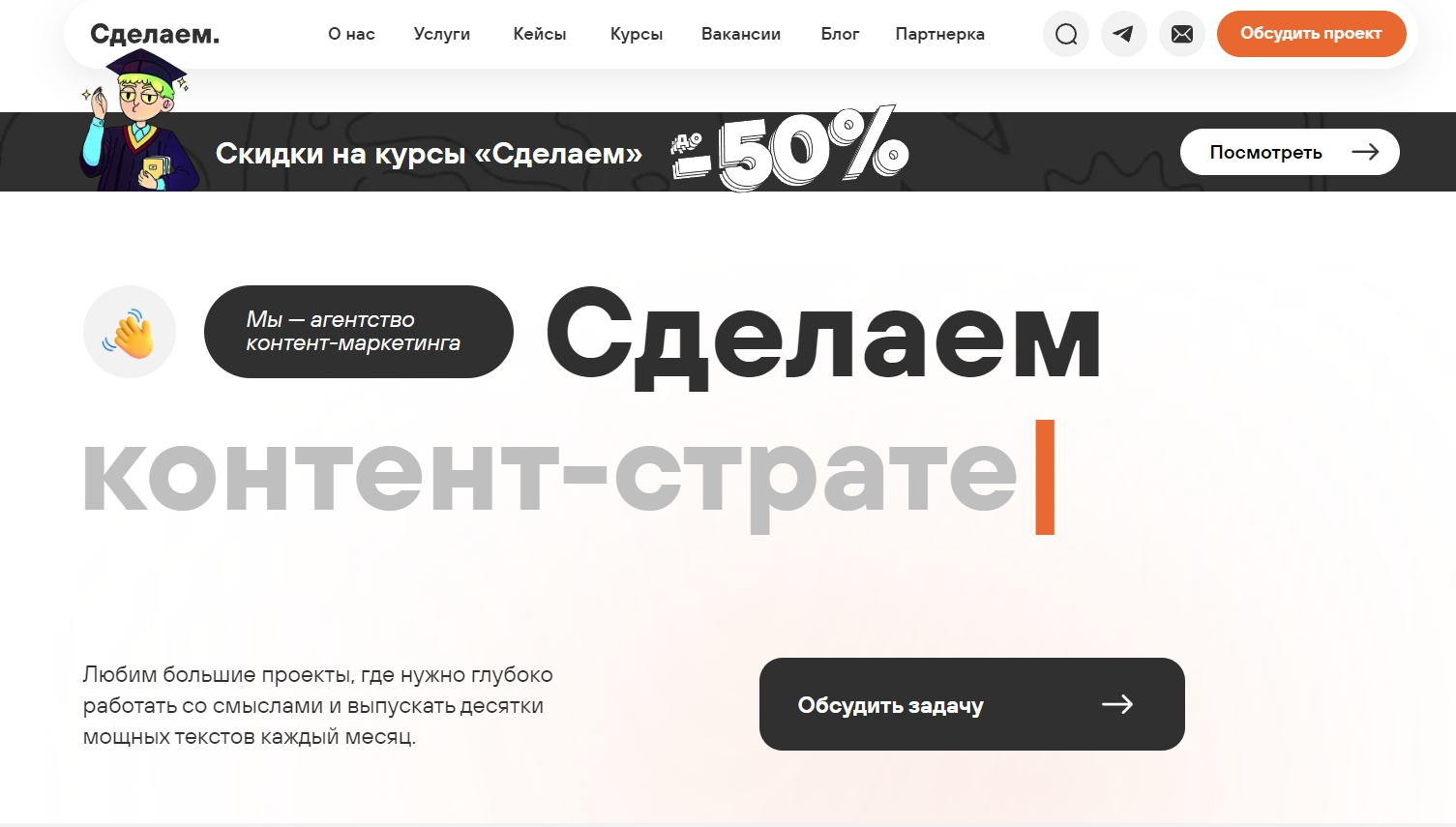Click the 50% discount graphic

point(789,148)
